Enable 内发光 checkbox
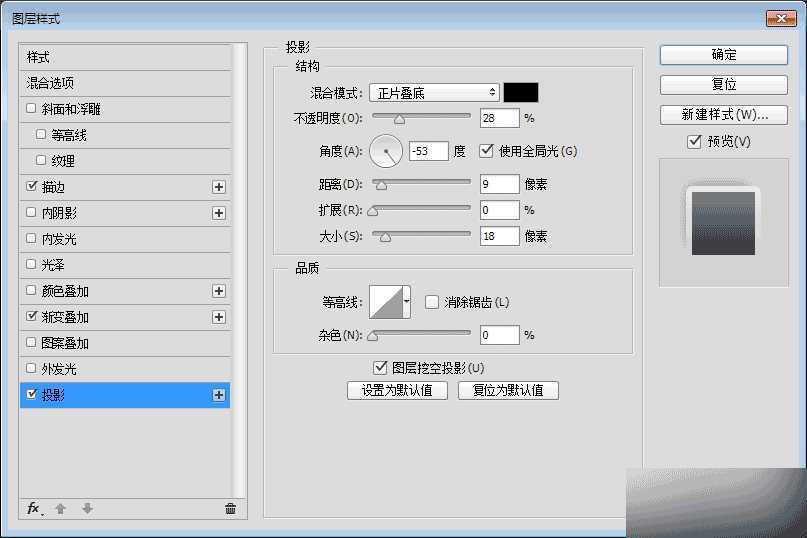Screen dimensions: 807x538 (31, 238)
